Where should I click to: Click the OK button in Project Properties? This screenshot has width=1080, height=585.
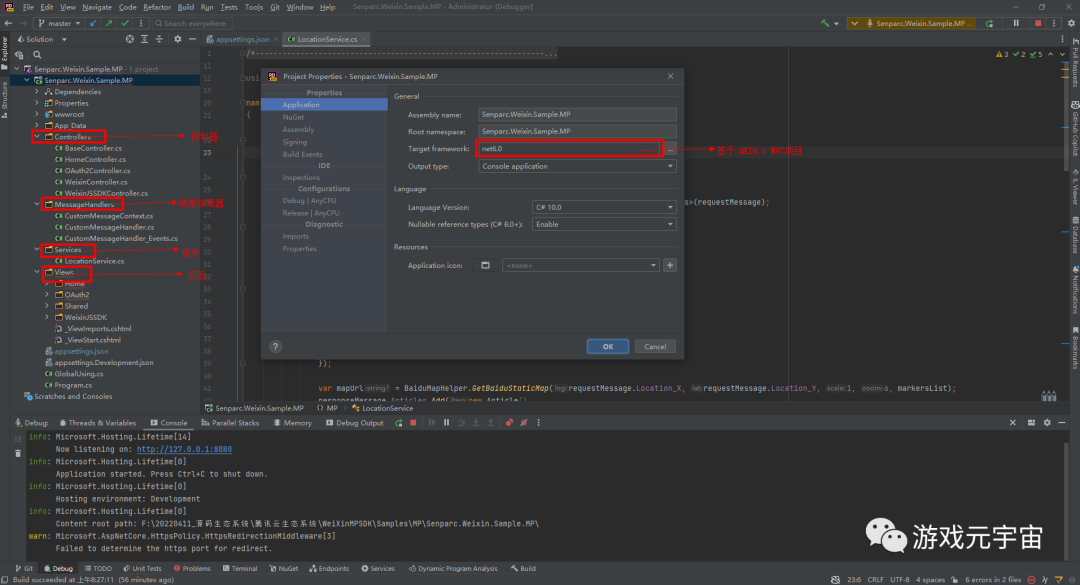(608, 346)
